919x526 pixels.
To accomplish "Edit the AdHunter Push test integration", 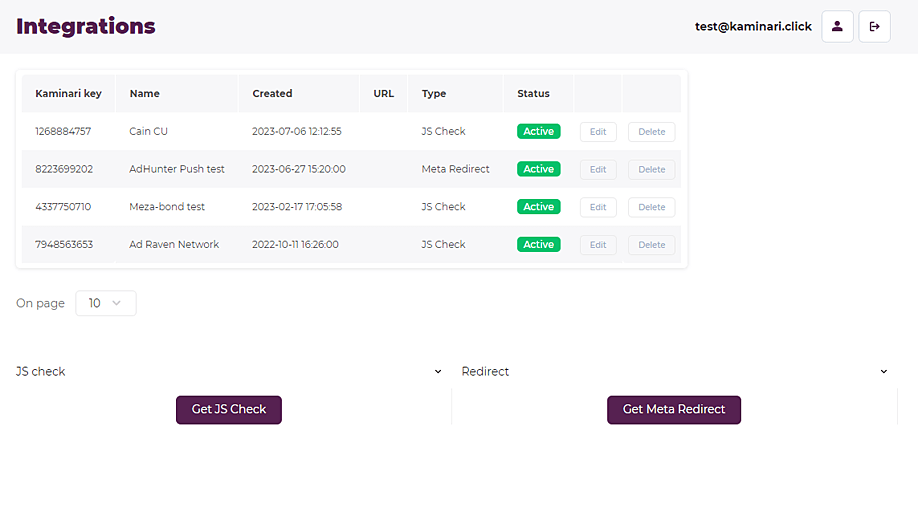I will [598, 170].
